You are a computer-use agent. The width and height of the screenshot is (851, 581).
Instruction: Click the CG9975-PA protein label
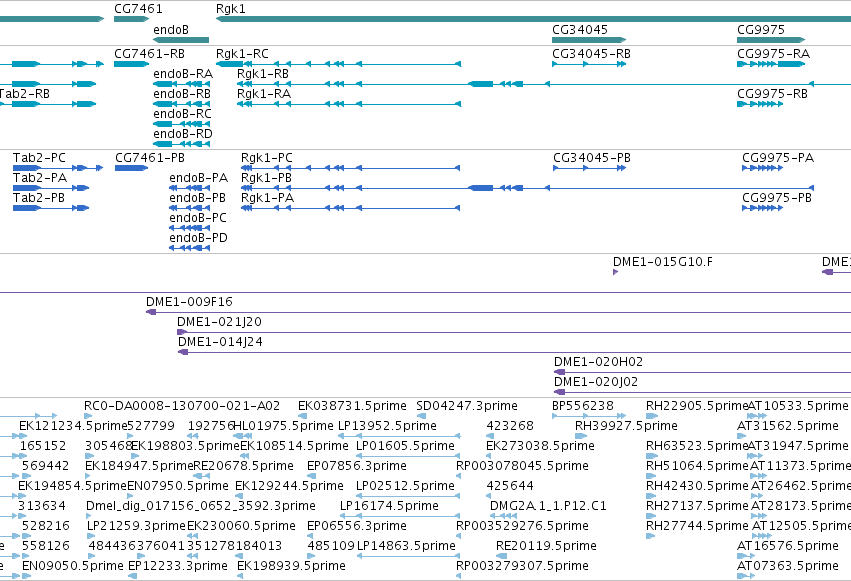click(x=778, y=158)
